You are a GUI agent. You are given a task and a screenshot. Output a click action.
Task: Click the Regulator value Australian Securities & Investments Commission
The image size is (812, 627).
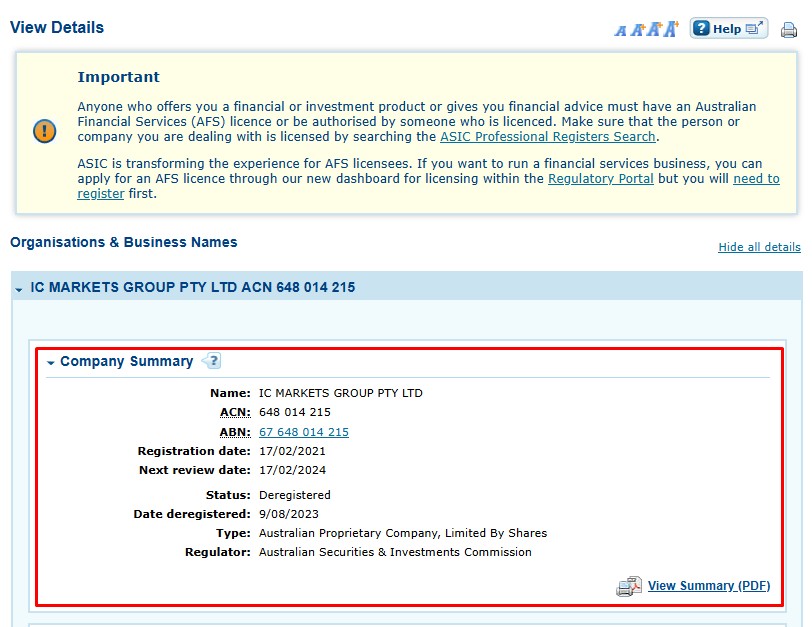tap(395, 552)
